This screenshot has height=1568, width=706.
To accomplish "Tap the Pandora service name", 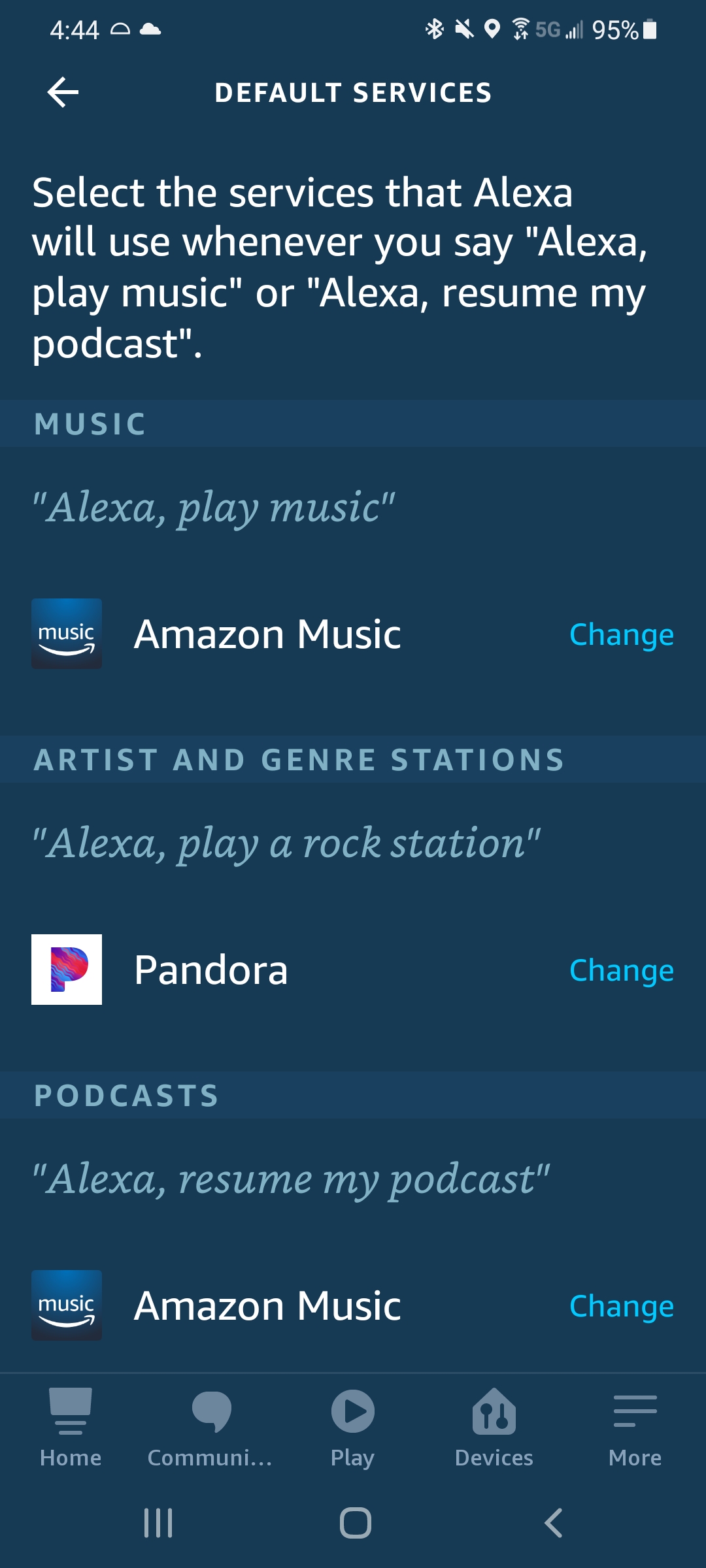I will tap(211, 970).
